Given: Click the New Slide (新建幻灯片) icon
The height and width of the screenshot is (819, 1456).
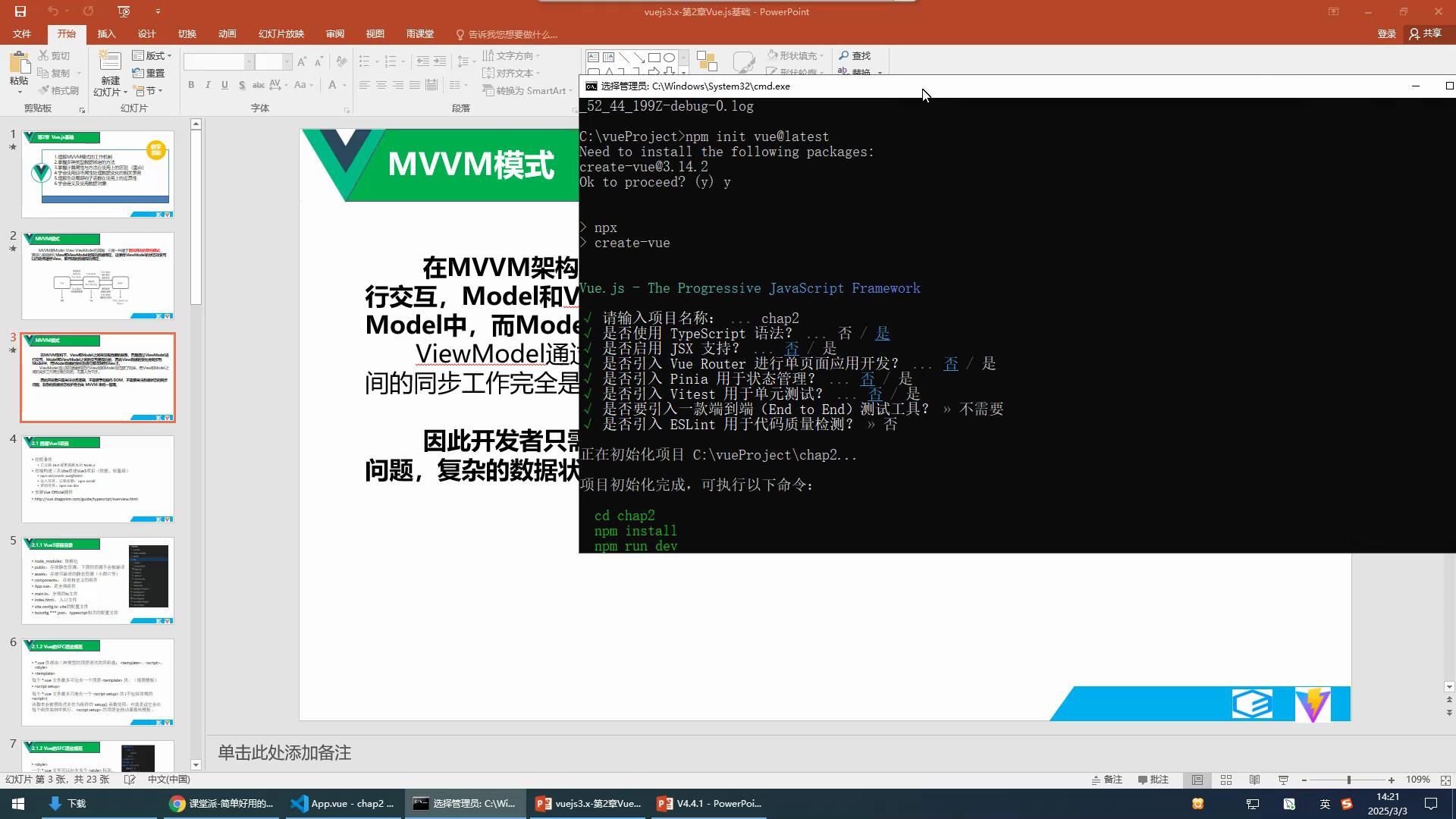Looking at the screenshot, I should (x=110, y=63).
